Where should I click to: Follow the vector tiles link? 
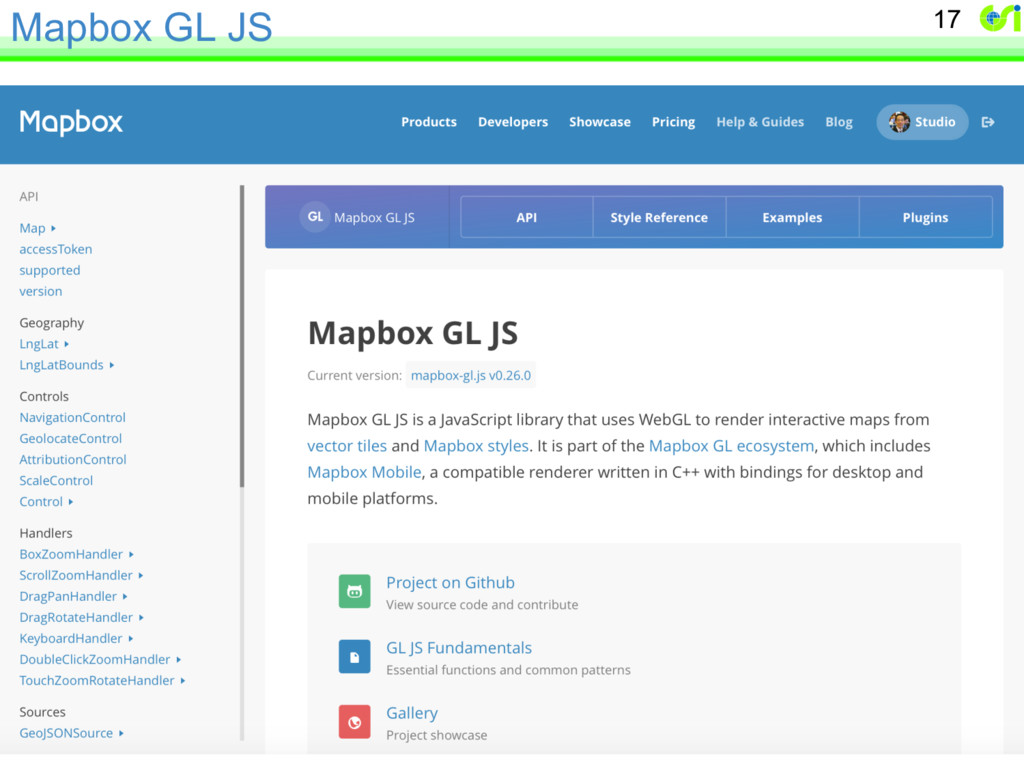click(x=347, y=446)
